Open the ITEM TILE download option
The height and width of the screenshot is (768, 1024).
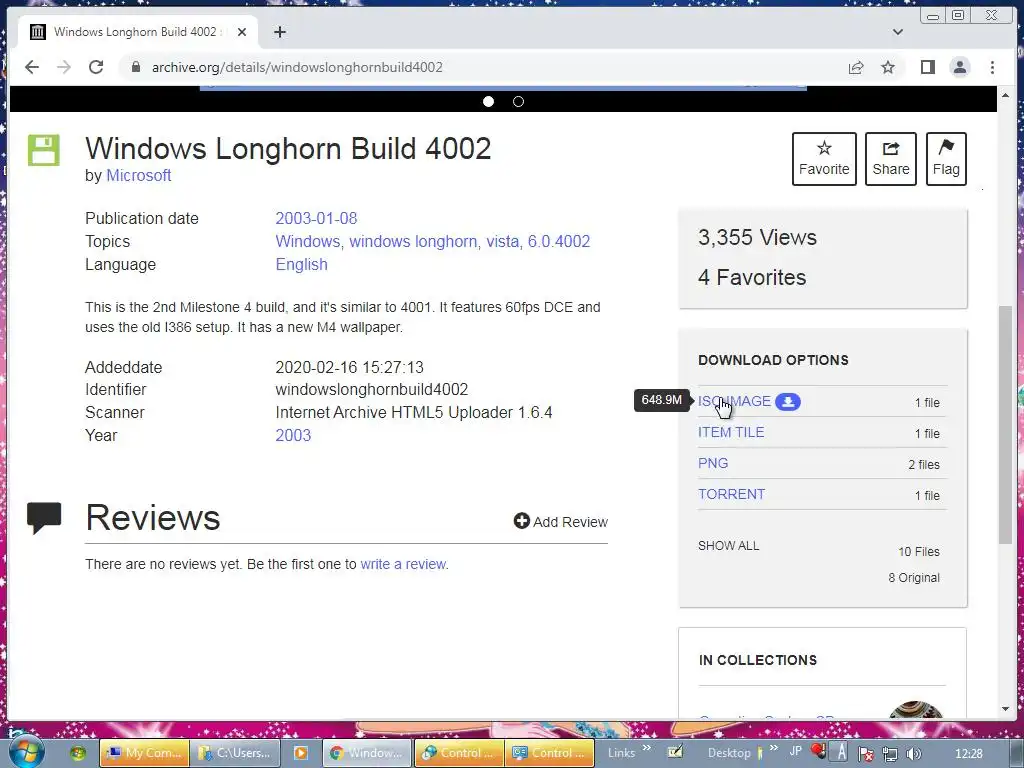click(731, 432)
